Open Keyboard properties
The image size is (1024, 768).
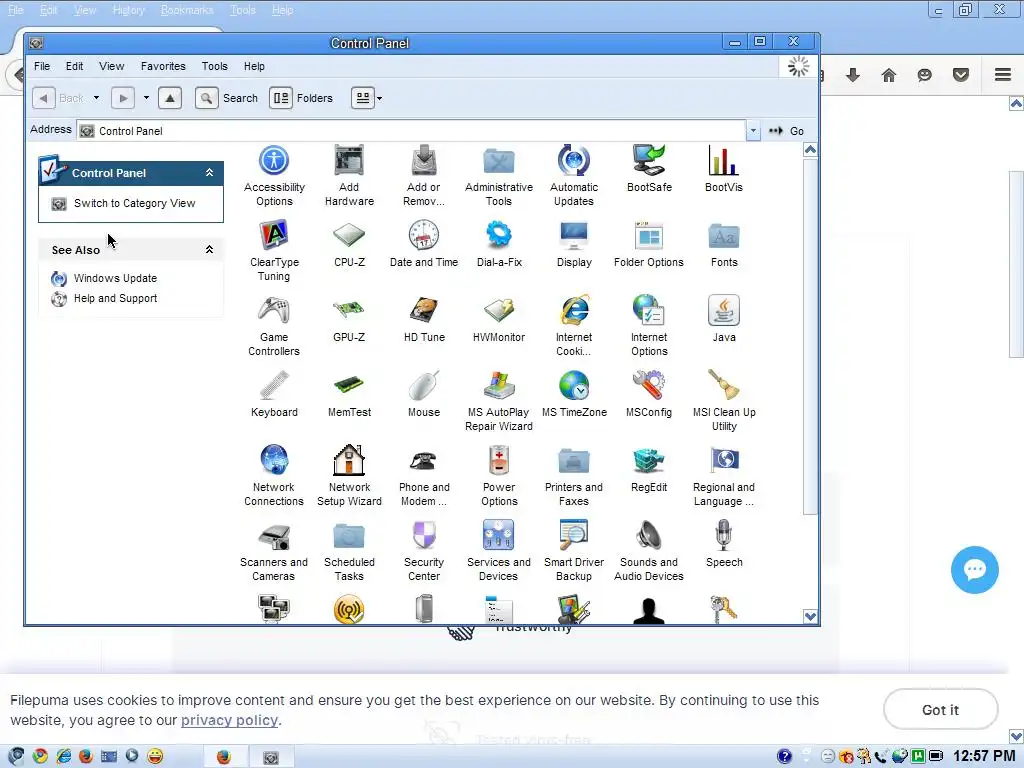coord(274,394)
